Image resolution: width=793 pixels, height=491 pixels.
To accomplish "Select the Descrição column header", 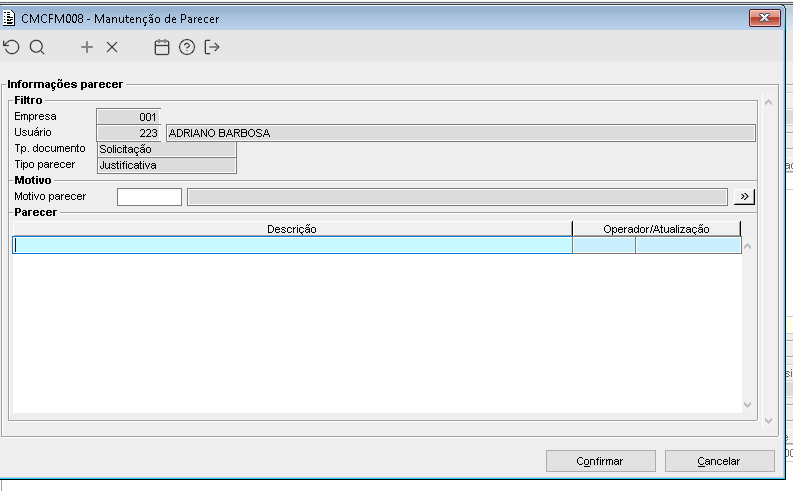I will point(291,229).
